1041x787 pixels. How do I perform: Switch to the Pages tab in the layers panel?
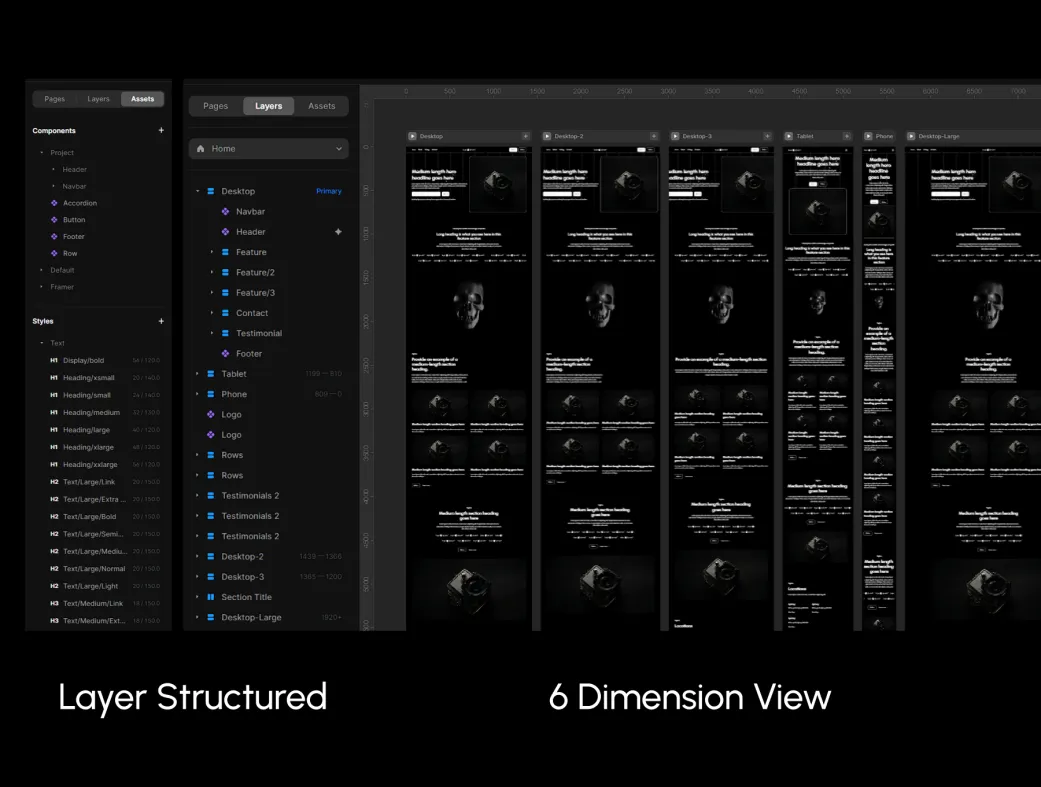pos(215,106)
